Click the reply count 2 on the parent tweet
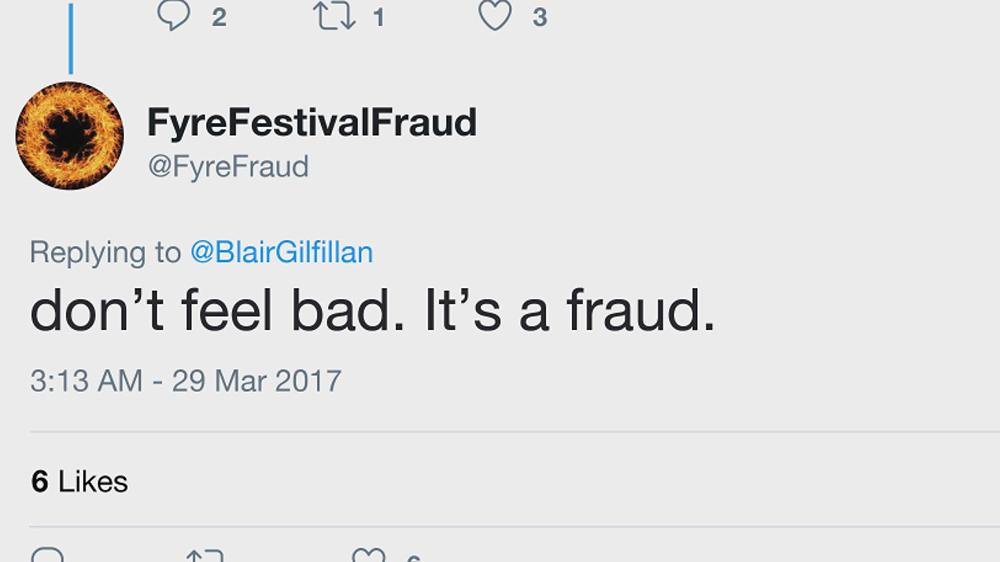Image resolution: width=1000 pixels, height=562 pixels. click(x=219, y=17)
